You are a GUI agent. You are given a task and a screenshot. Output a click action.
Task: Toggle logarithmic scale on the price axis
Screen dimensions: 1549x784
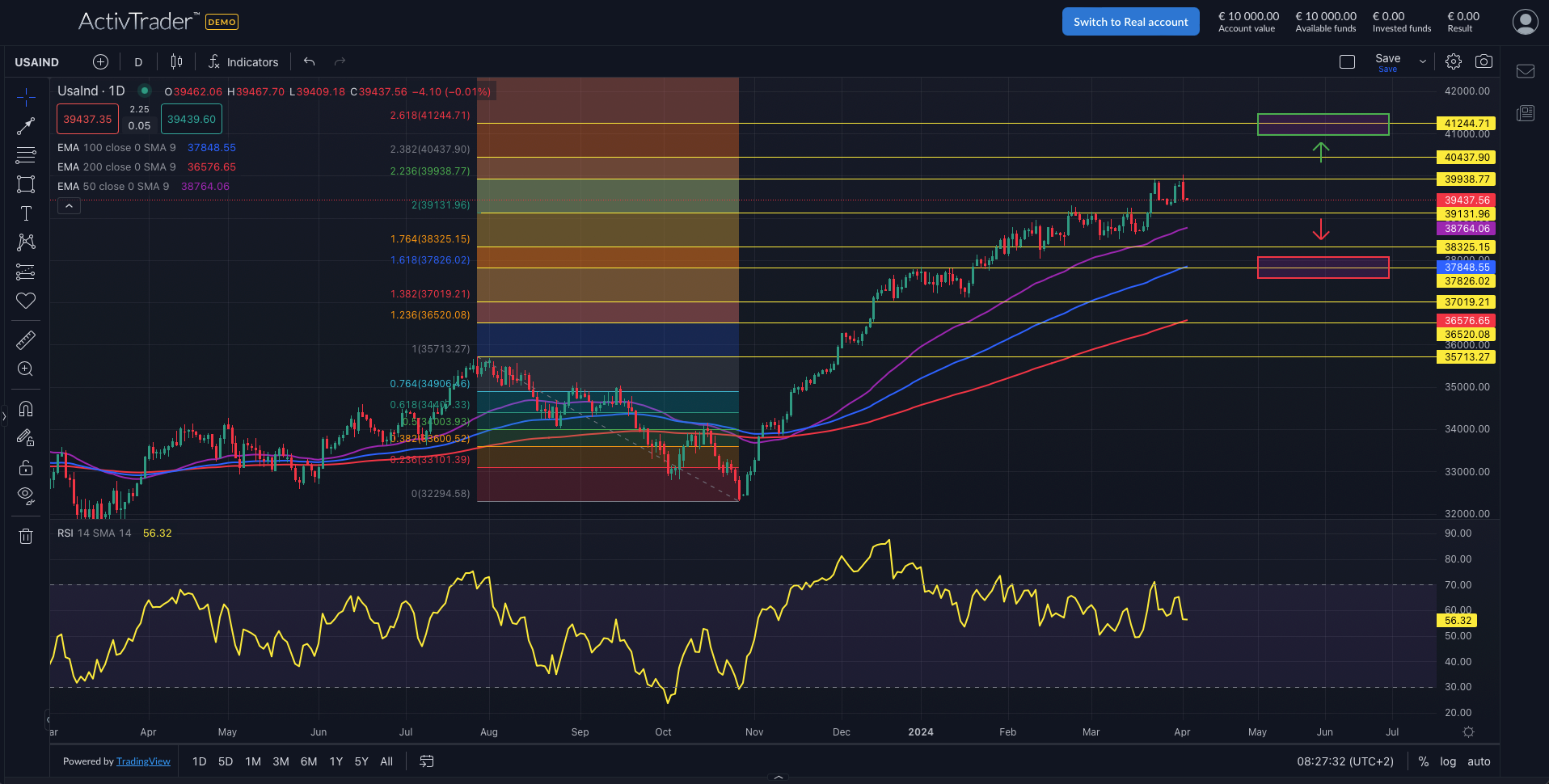point(1447,761)
